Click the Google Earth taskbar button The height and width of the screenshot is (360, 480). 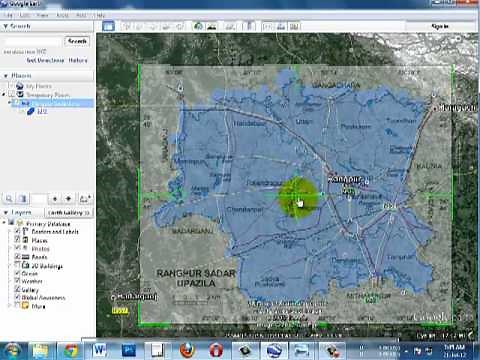click(x=275, y=350)
